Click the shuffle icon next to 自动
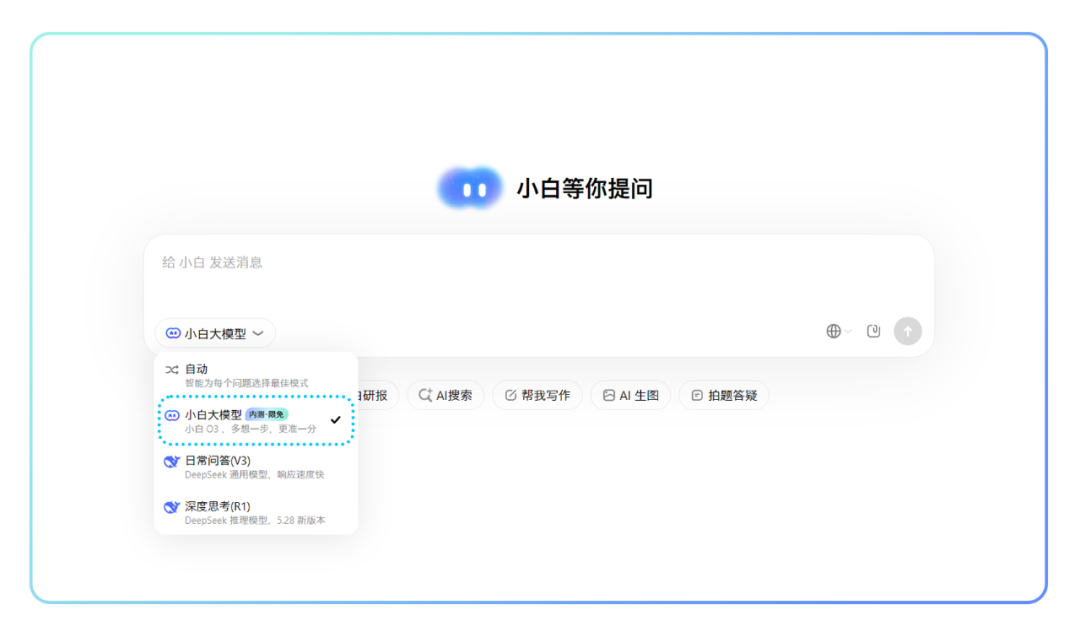This screenshot has width=1080, height=632. pyautogui.click(x=172, y=370)
